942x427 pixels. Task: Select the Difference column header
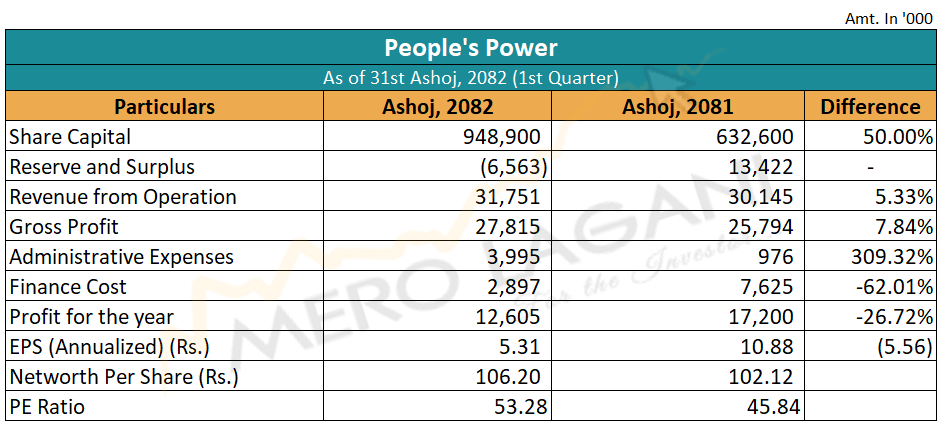(x=869, y=106)
